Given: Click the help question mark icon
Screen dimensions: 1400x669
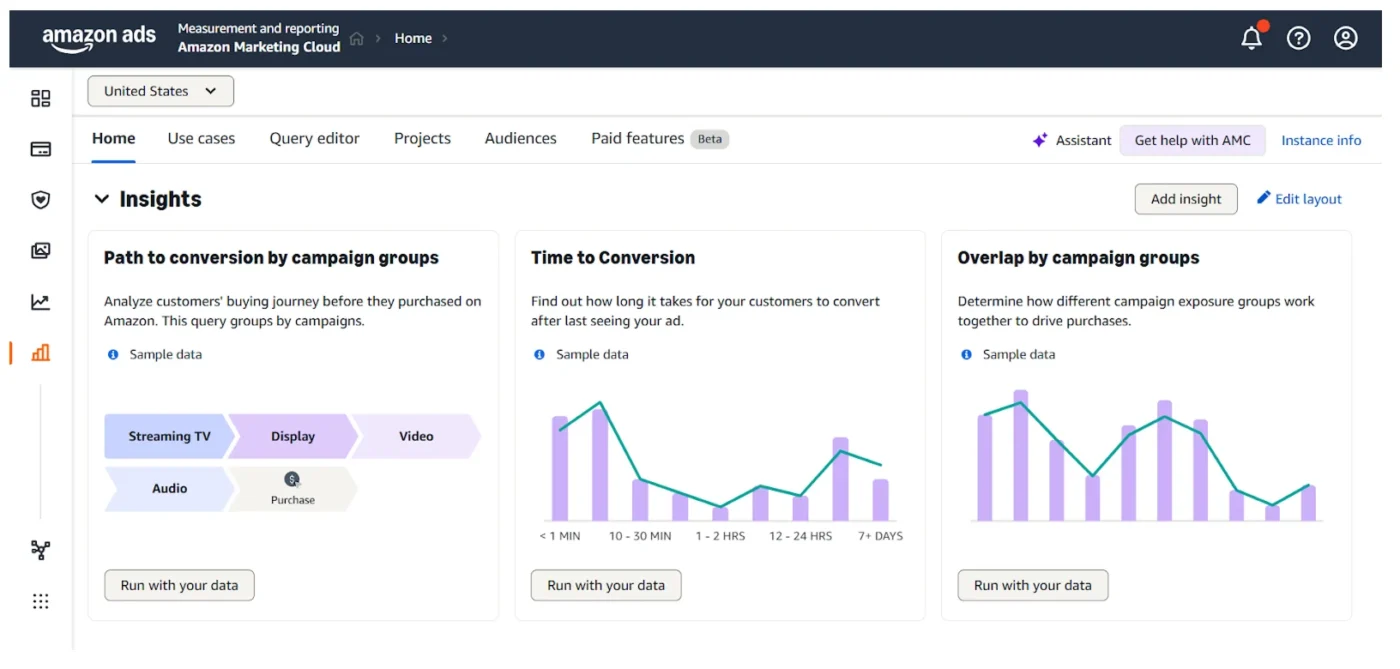Looking at the screenshot, I should 1298,37.
